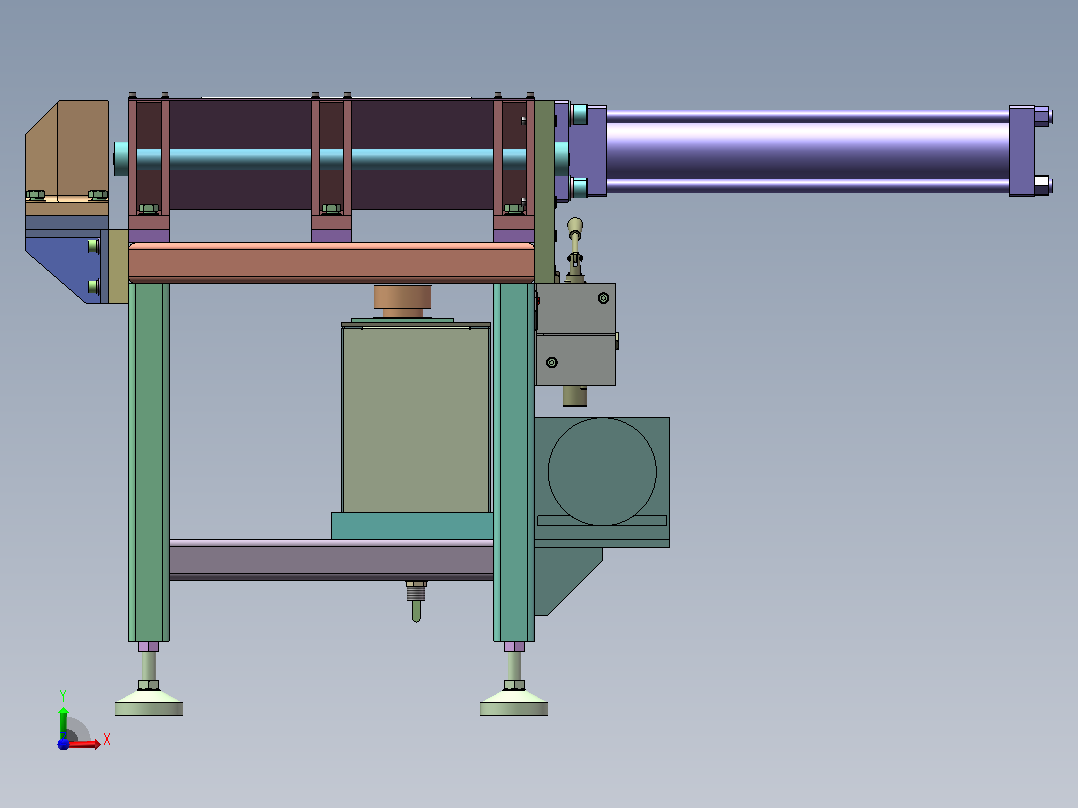Select the right green vertical leg
Viewport: 1078px width, 808px height.
click(514, 462)
